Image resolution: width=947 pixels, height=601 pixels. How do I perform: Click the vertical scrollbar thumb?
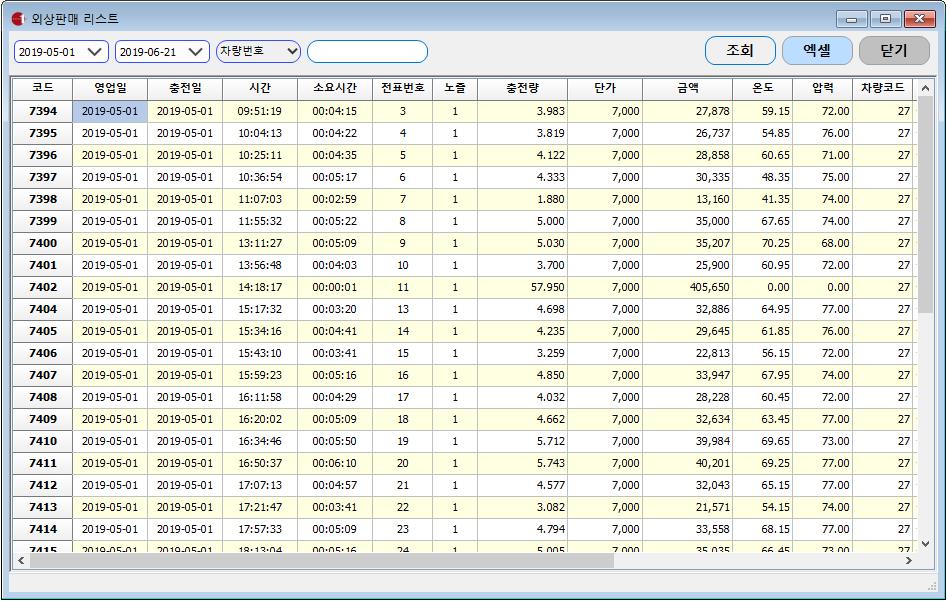tap(925, 204)
